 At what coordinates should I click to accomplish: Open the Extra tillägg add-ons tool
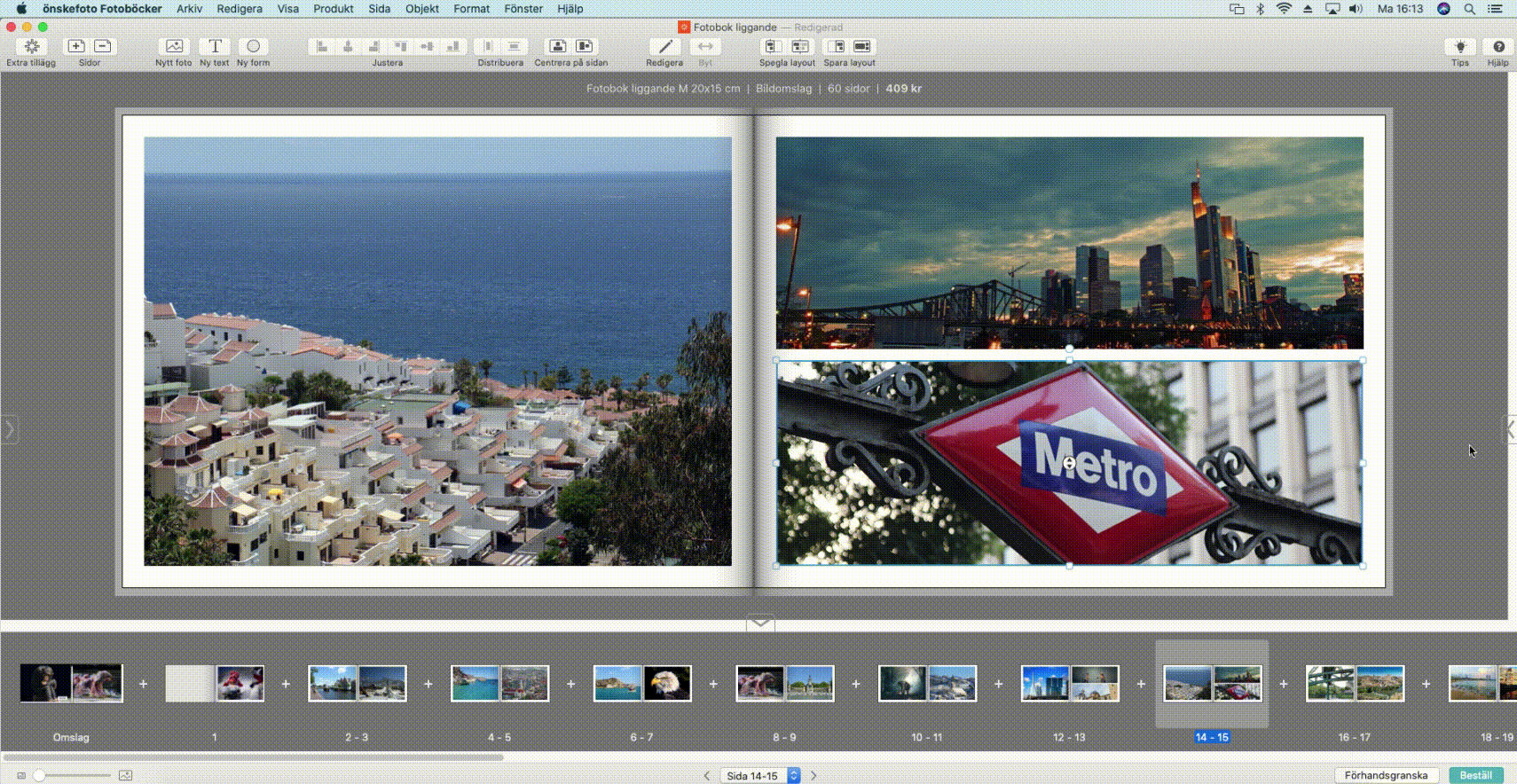coord(31,47)
